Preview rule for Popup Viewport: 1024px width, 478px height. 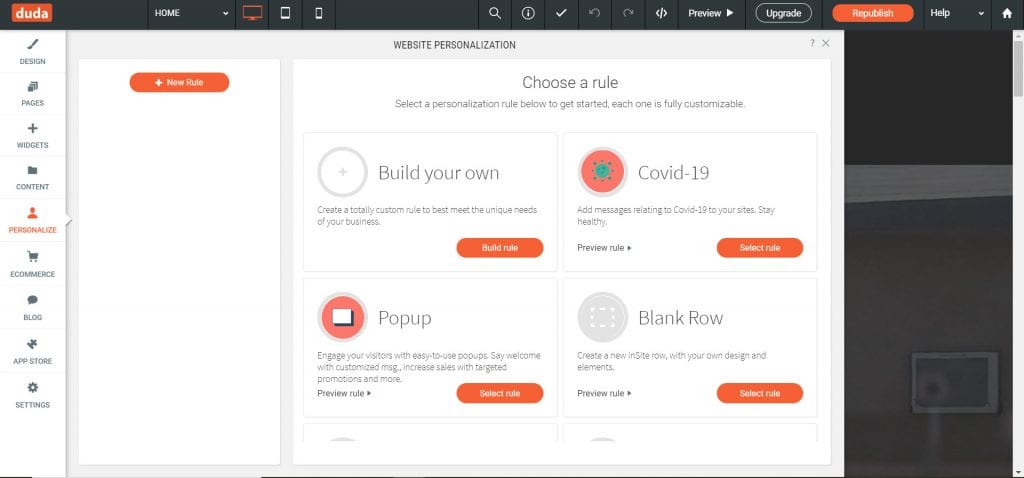tap(344, 393)
